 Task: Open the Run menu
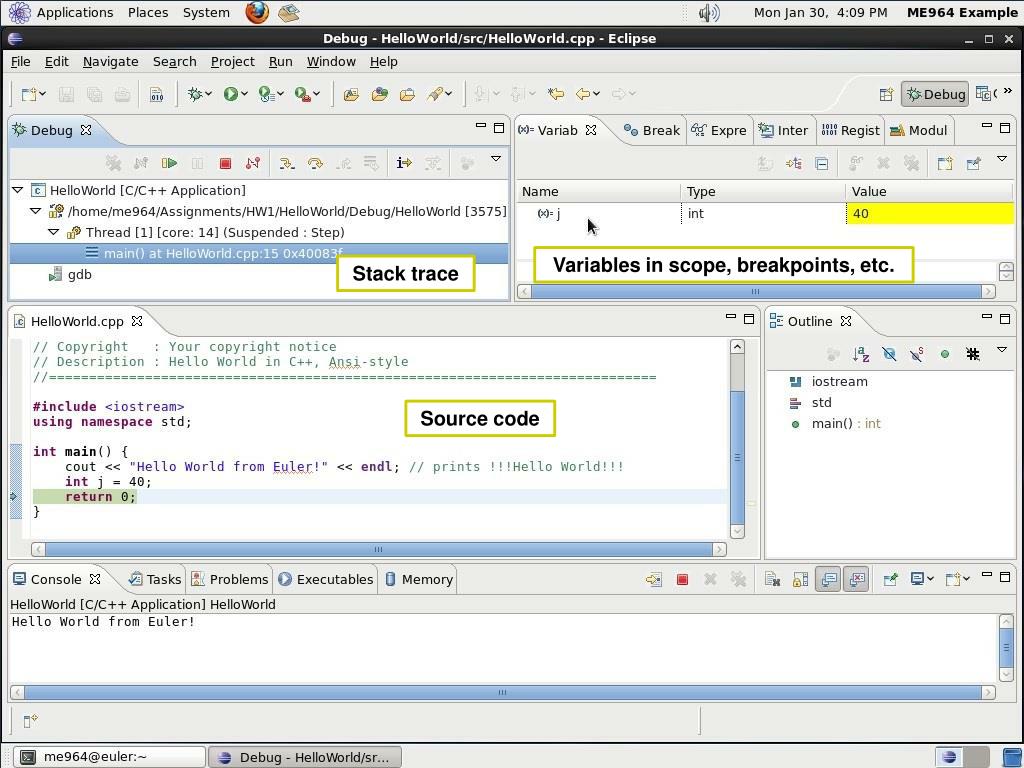pyautogui.click(x=281, y=61)
